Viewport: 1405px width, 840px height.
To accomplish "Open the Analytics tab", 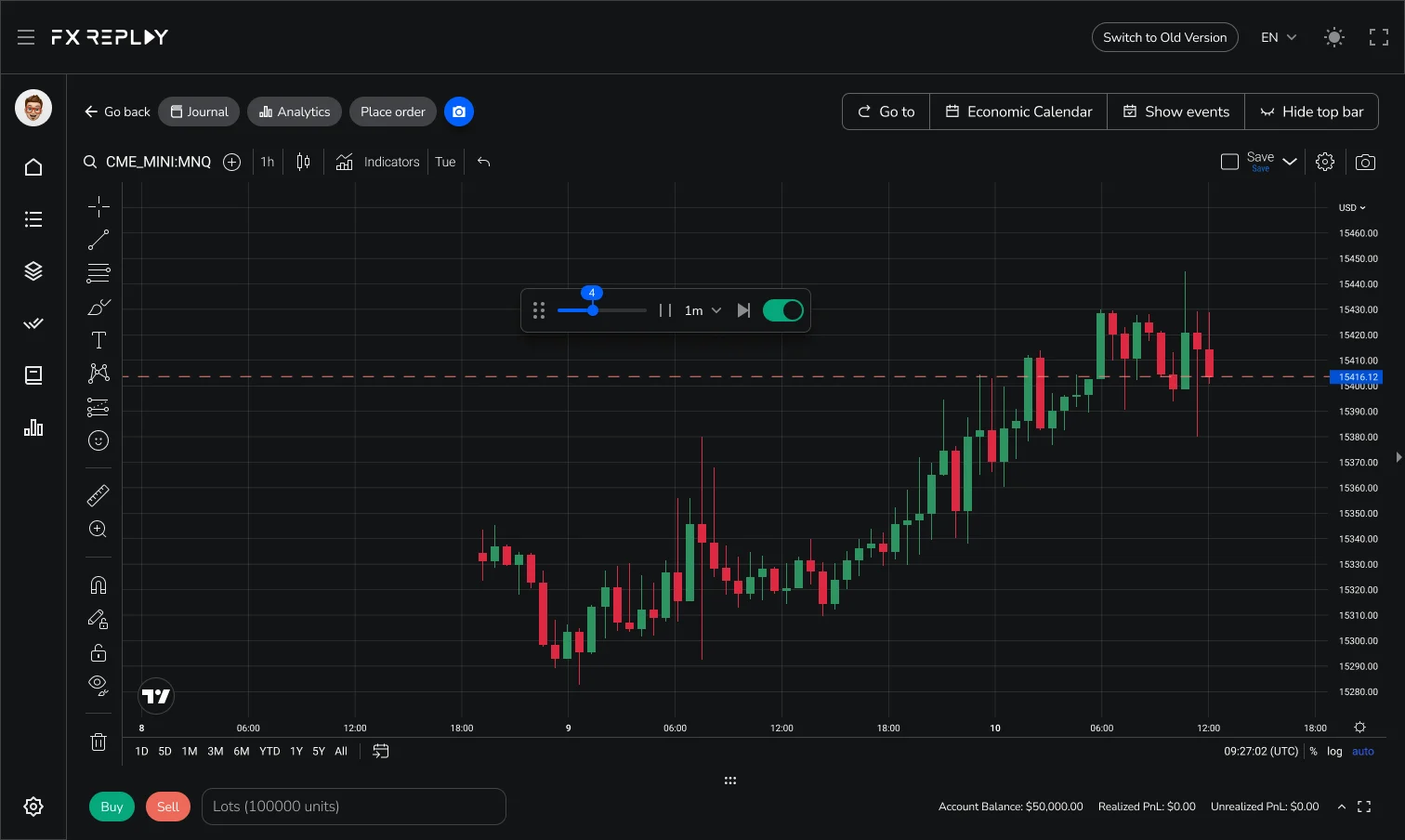I will pyautogui.click(x=295, y=112).
